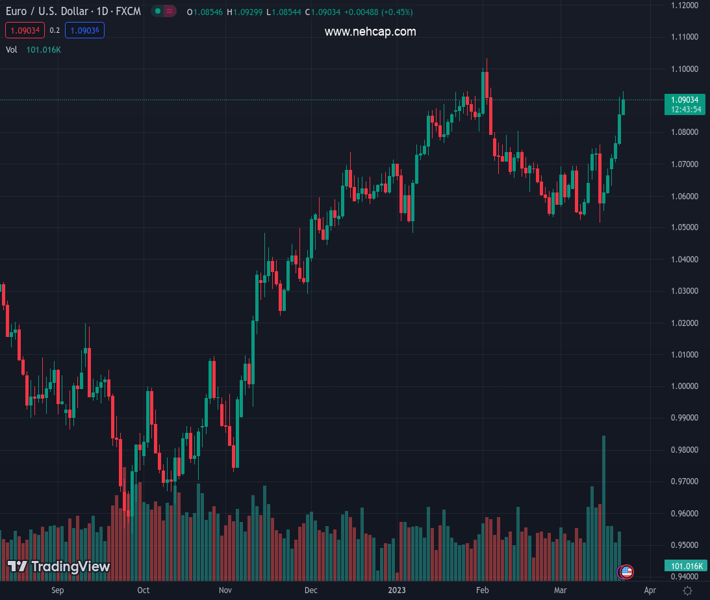Click the US flag economic event icon

click(x=627, y=572)
